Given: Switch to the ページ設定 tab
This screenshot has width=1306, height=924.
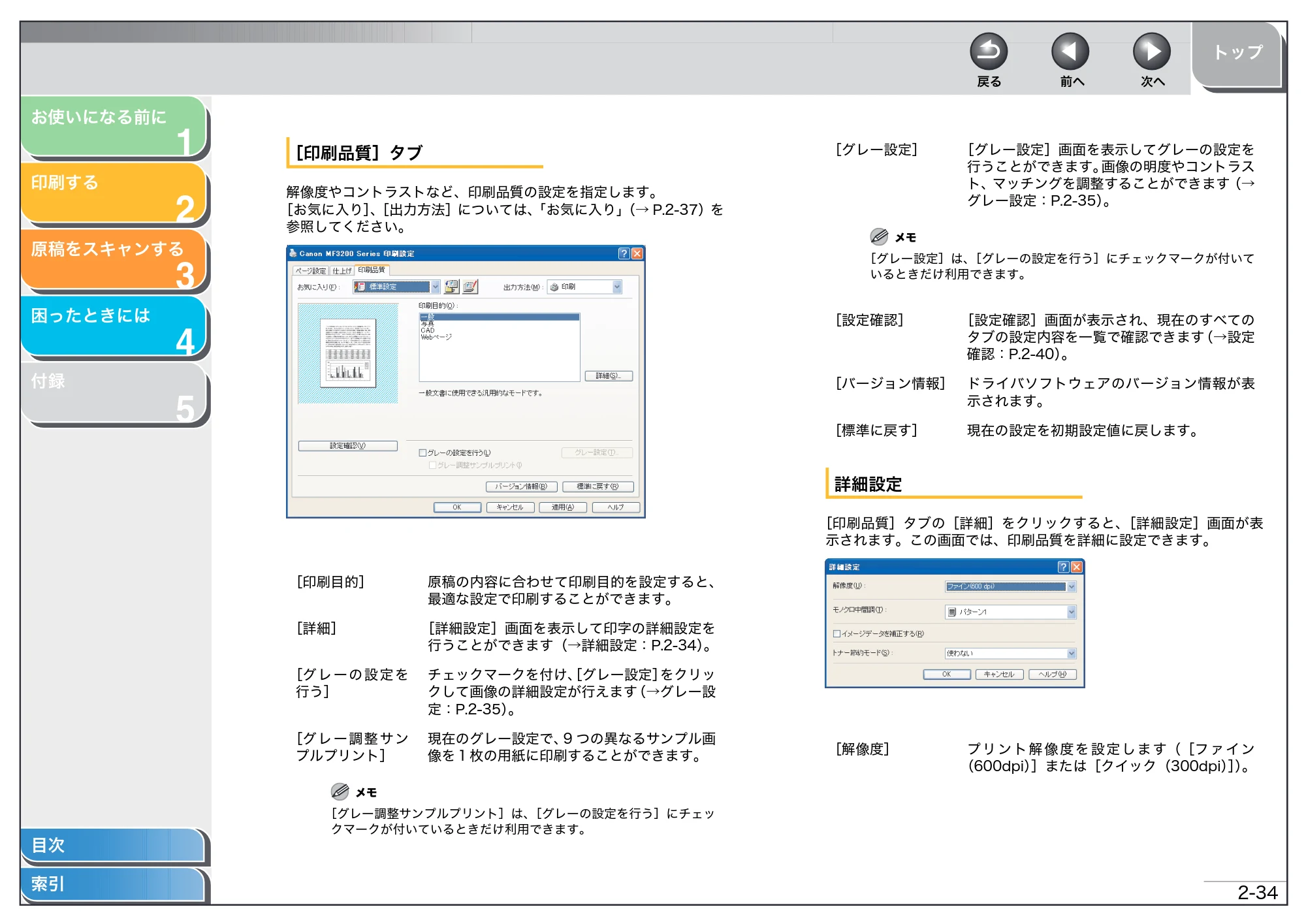Looking at the screenshot, I should 311,270.
